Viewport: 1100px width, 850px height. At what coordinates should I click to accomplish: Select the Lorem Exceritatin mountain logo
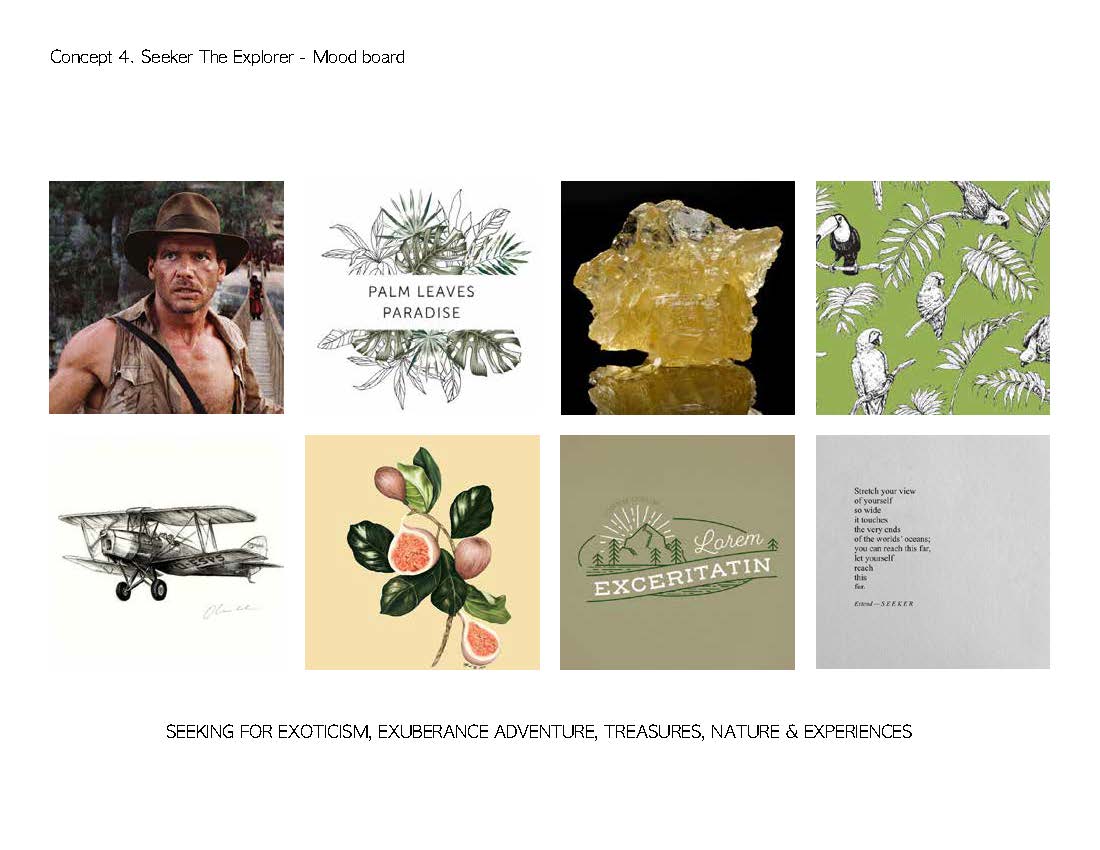tap(678, 552)
